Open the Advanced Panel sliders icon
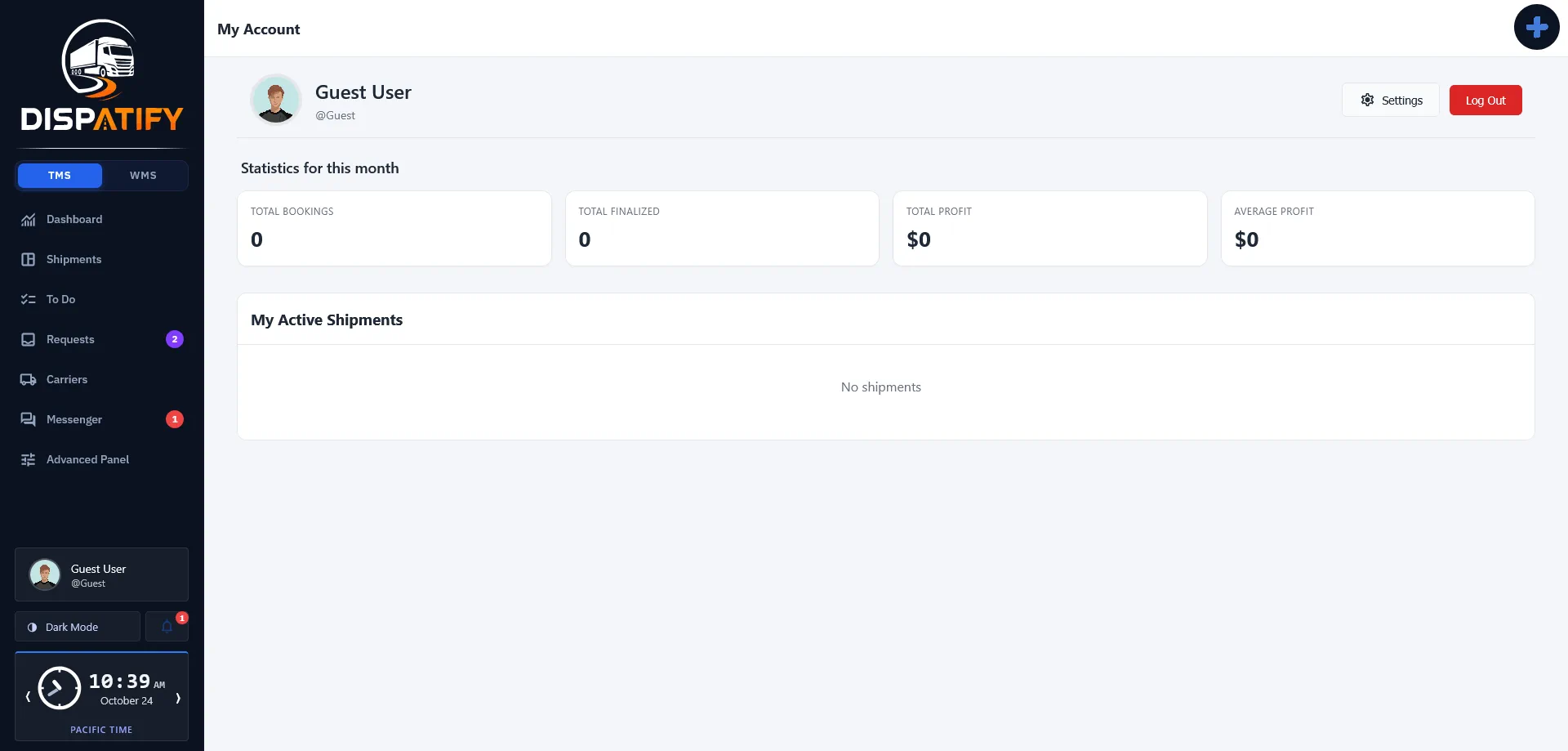 [29, 459]
